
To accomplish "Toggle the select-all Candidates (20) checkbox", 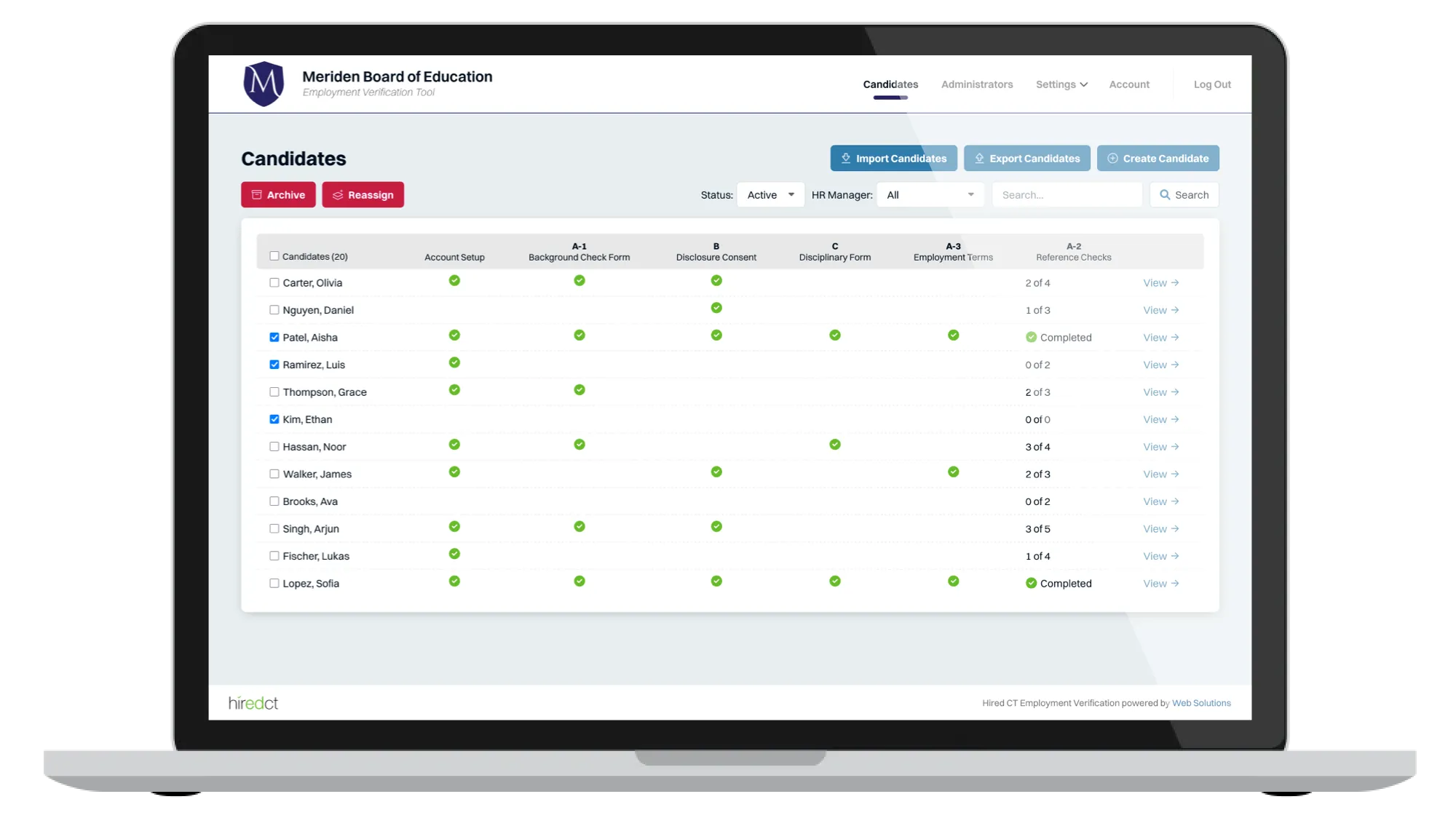I will click(x=274, y=256).
